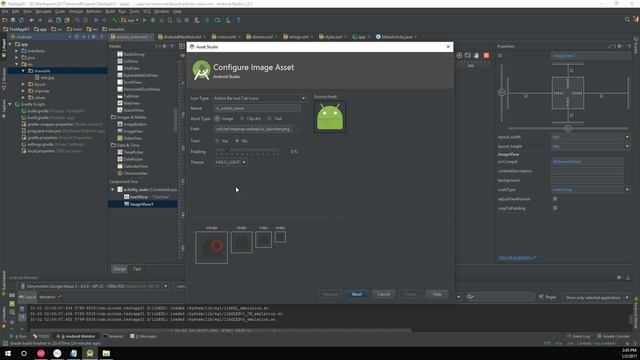
Task: Select ImageView in the component tree
Action: click(141, 204)
